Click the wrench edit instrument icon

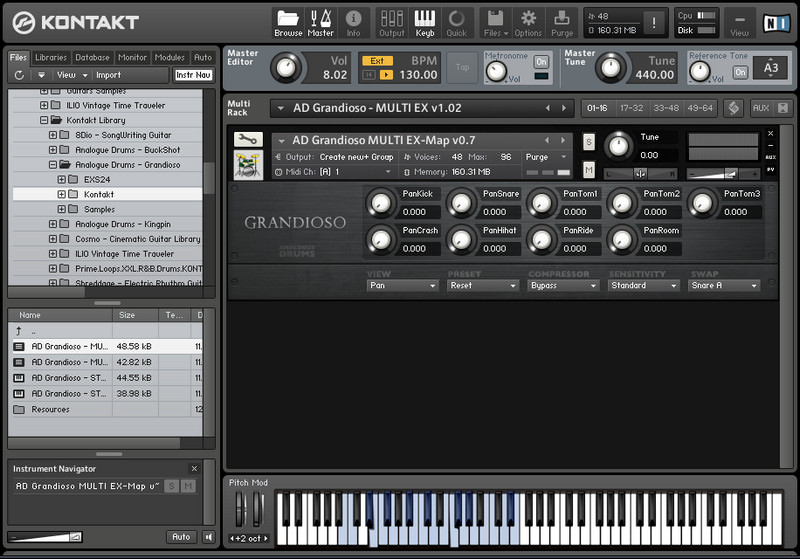(x=248, y=140)
